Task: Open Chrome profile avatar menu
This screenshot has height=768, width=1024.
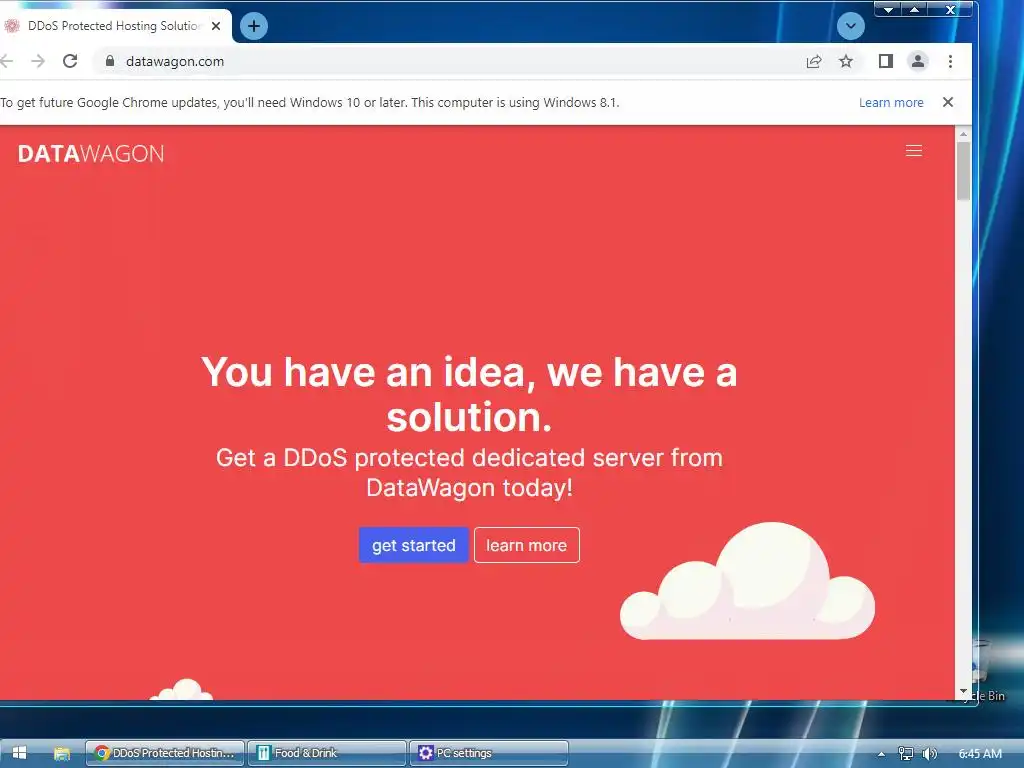Action: [918, 61]
